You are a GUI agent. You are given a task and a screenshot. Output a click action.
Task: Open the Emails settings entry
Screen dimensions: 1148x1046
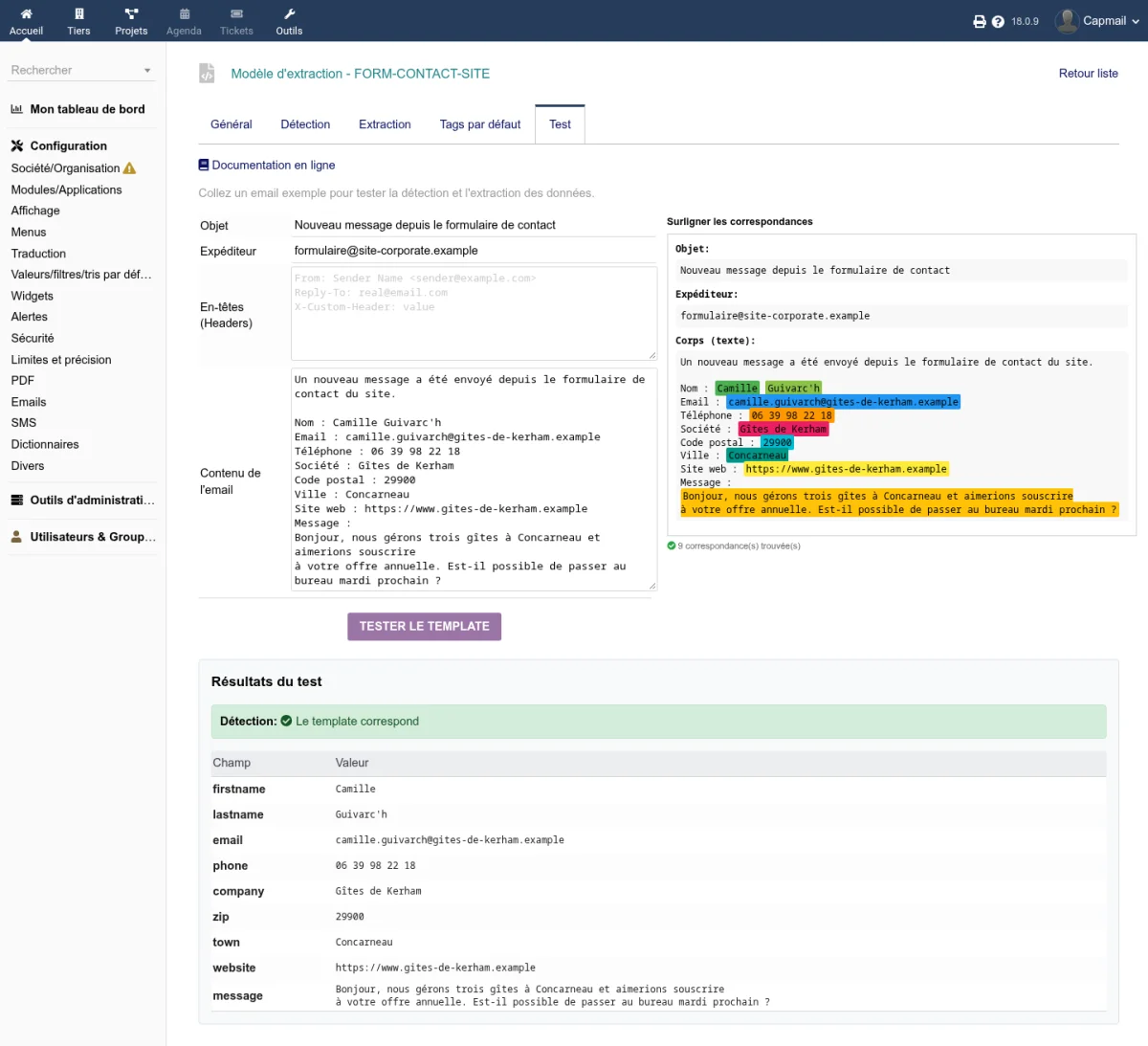click(x=29, y=402)
